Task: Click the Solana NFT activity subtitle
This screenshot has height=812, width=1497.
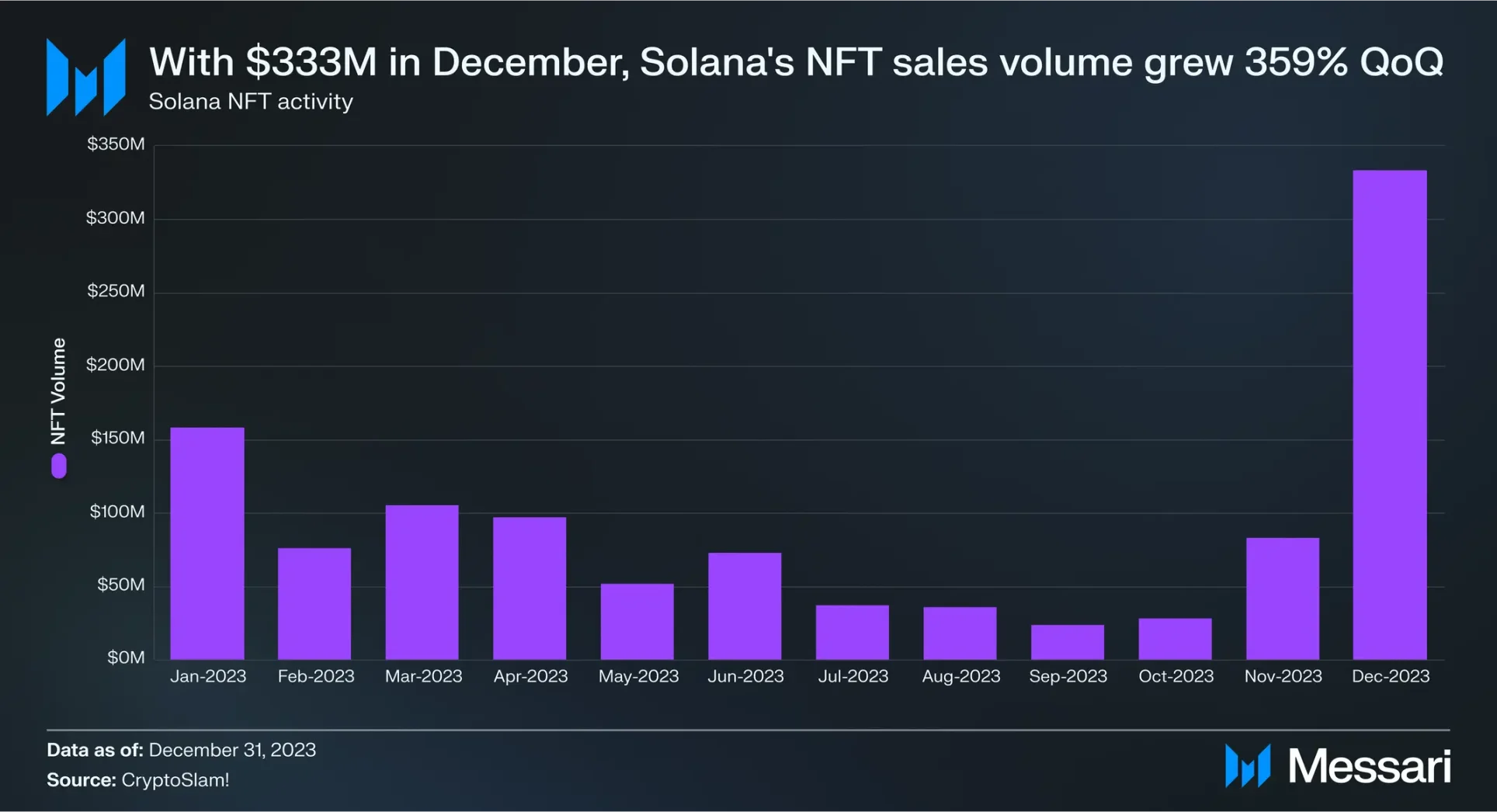Action: [x=251, y=102]
